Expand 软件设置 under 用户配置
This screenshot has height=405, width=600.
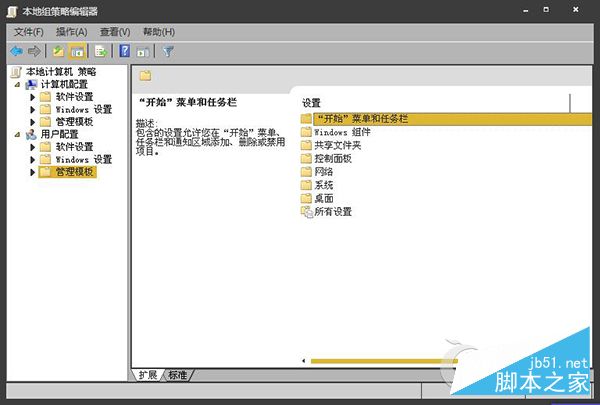[33, 147]
